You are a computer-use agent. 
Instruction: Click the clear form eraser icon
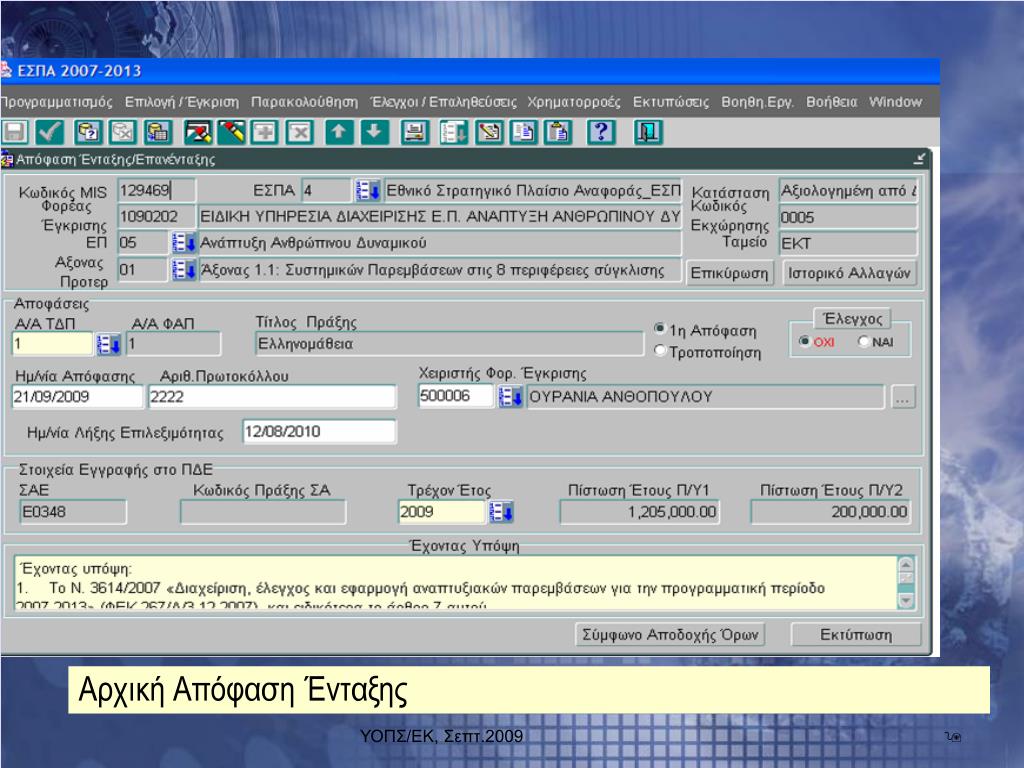231,133
